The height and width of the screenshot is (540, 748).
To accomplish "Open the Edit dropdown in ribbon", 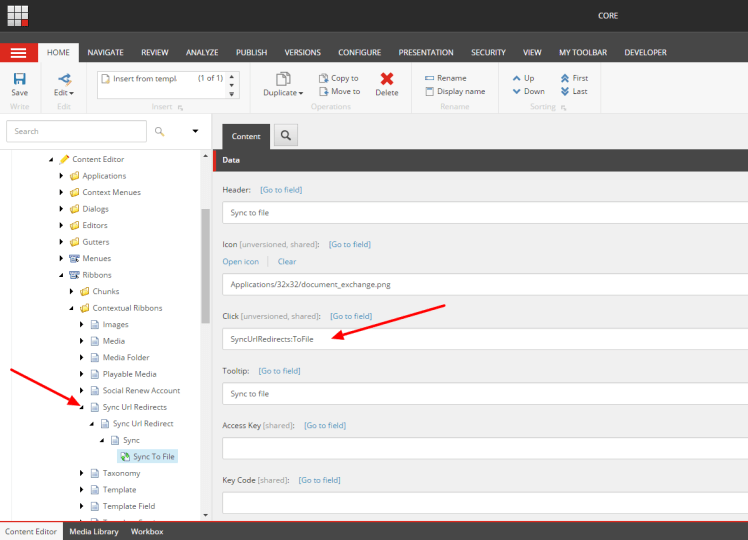I will pyautogui.click(x=64, y=92).
